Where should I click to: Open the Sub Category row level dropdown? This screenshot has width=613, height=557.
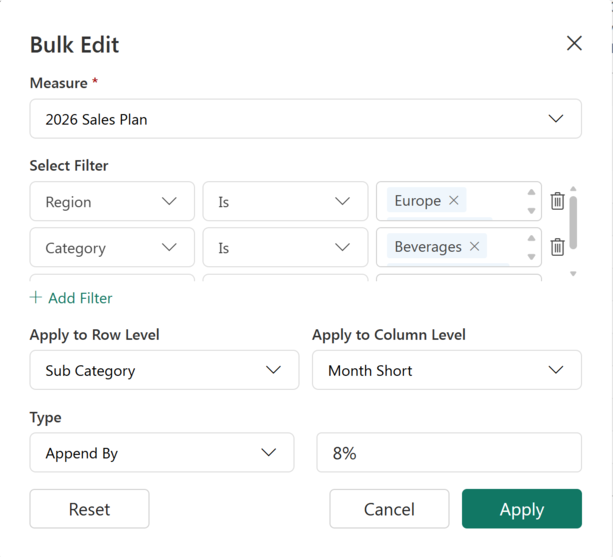[x=165, y=370]
